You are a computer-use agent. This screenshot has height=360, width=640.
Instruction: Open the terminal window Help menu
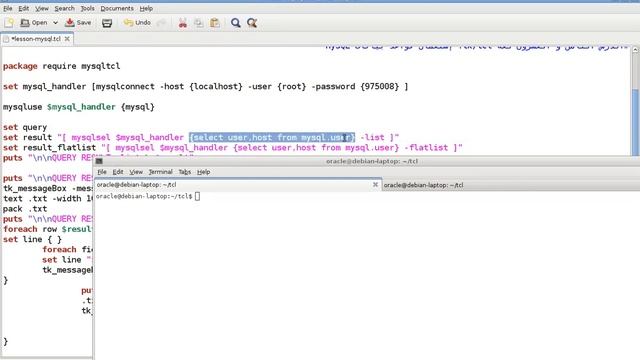(x=203, y=172)
